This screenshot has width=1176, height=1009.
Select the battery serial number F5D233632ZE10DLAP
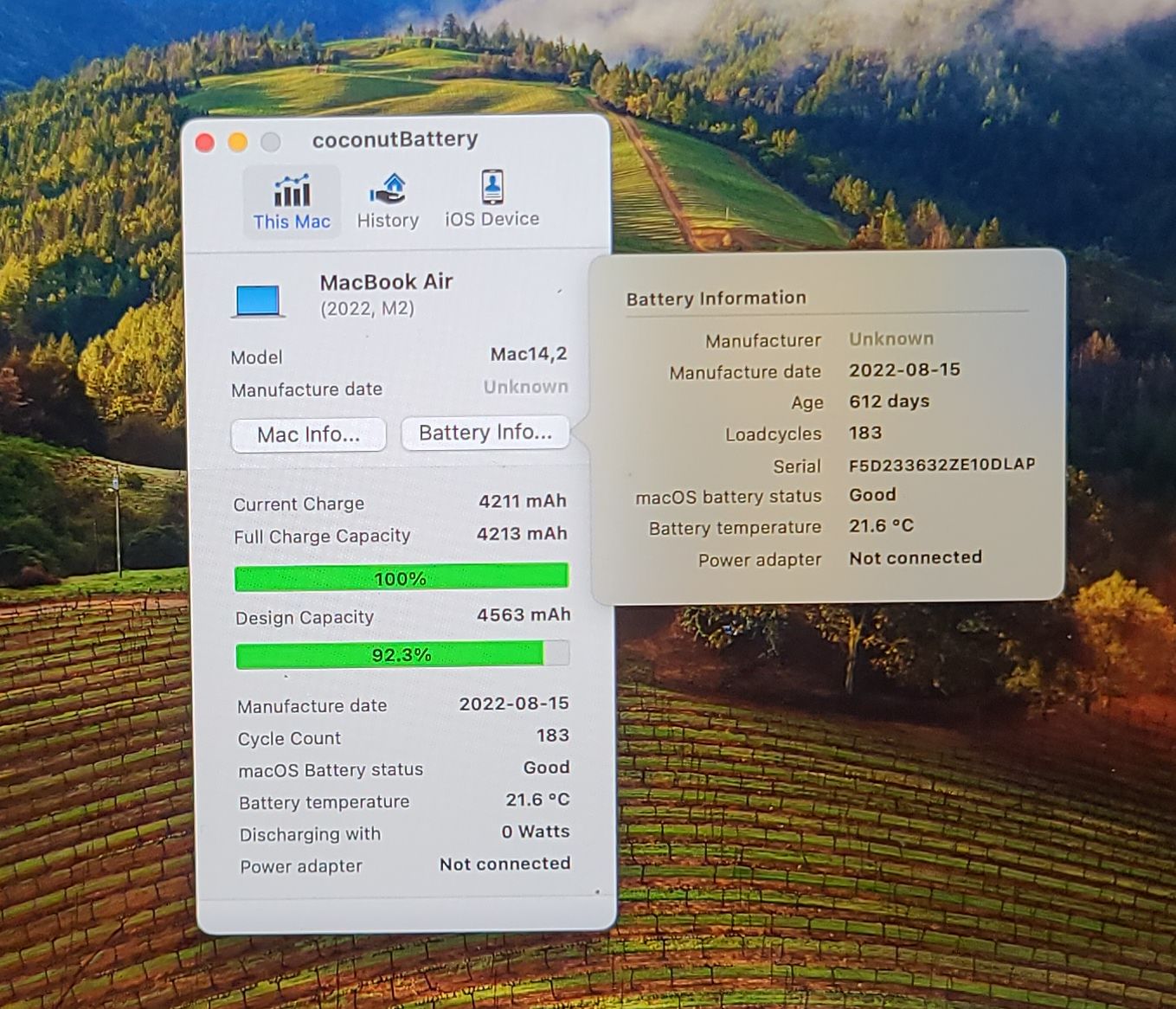pyautogui.click(x=941, y=465)
